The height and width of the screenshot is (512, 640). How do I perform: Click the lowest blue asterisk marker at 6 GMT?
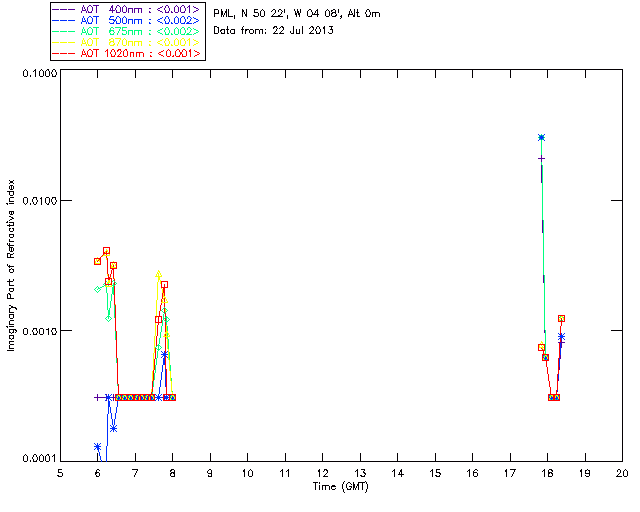98,447
